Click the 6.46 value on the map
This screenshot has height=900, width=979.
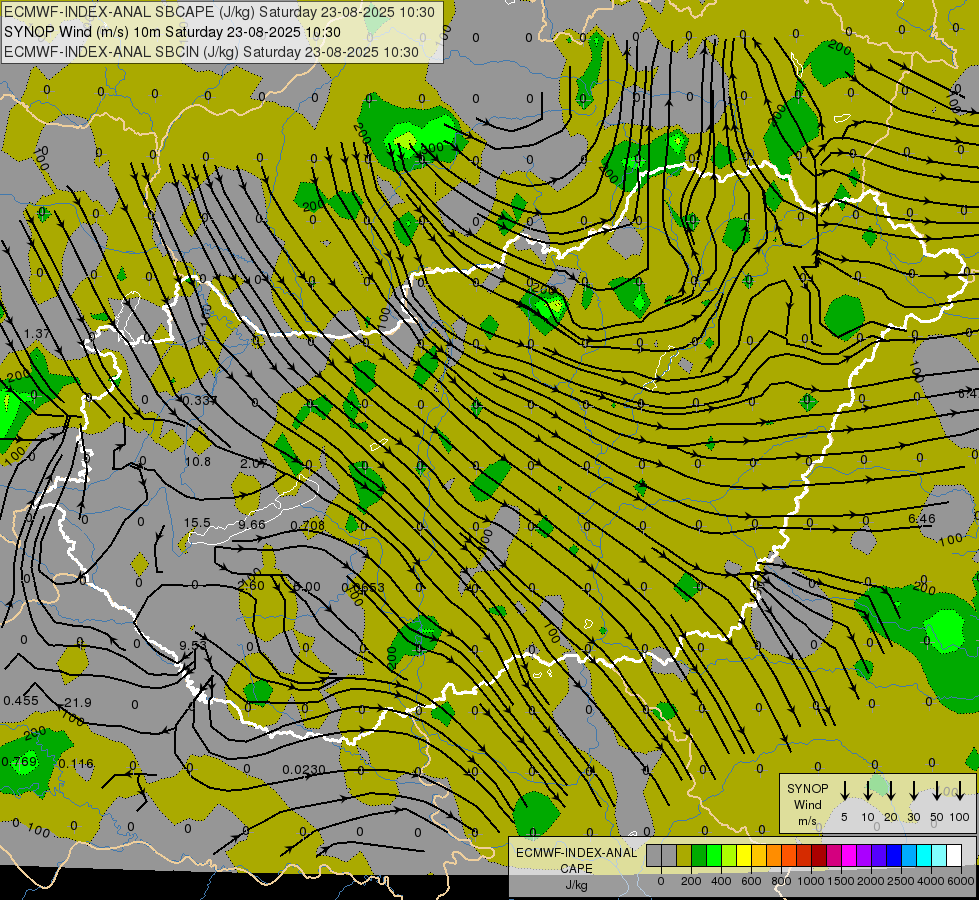(922, 518)
